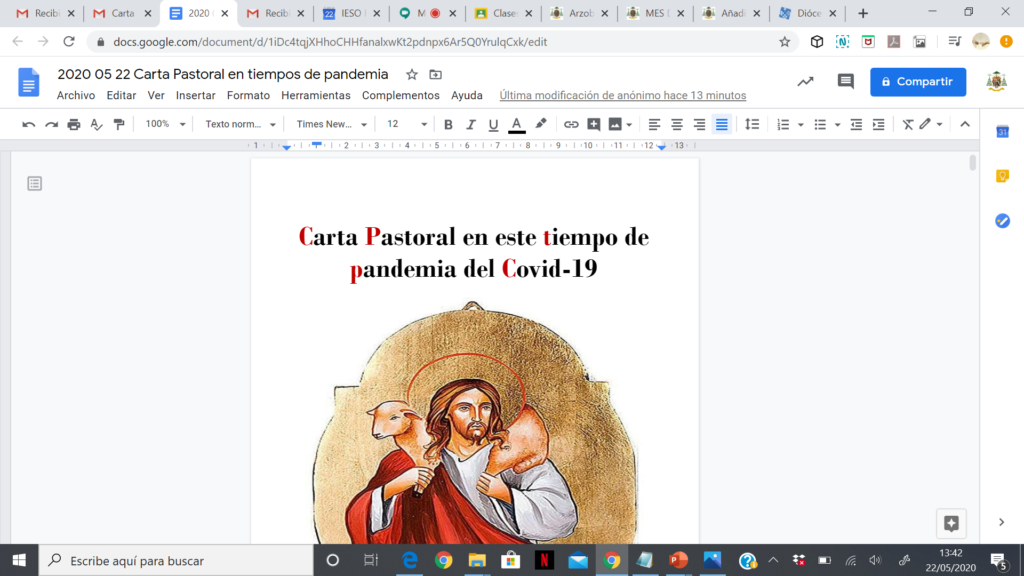Open the activity dashboard trend icon
The image size is (1024, 576).
[805, 82]
